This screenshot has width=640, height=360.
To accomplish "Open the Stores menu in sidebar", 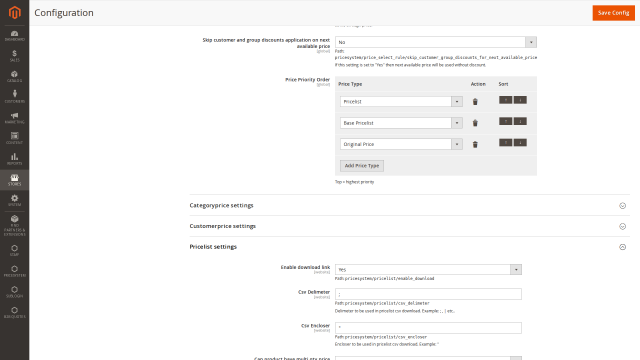I will pos(14,180).
